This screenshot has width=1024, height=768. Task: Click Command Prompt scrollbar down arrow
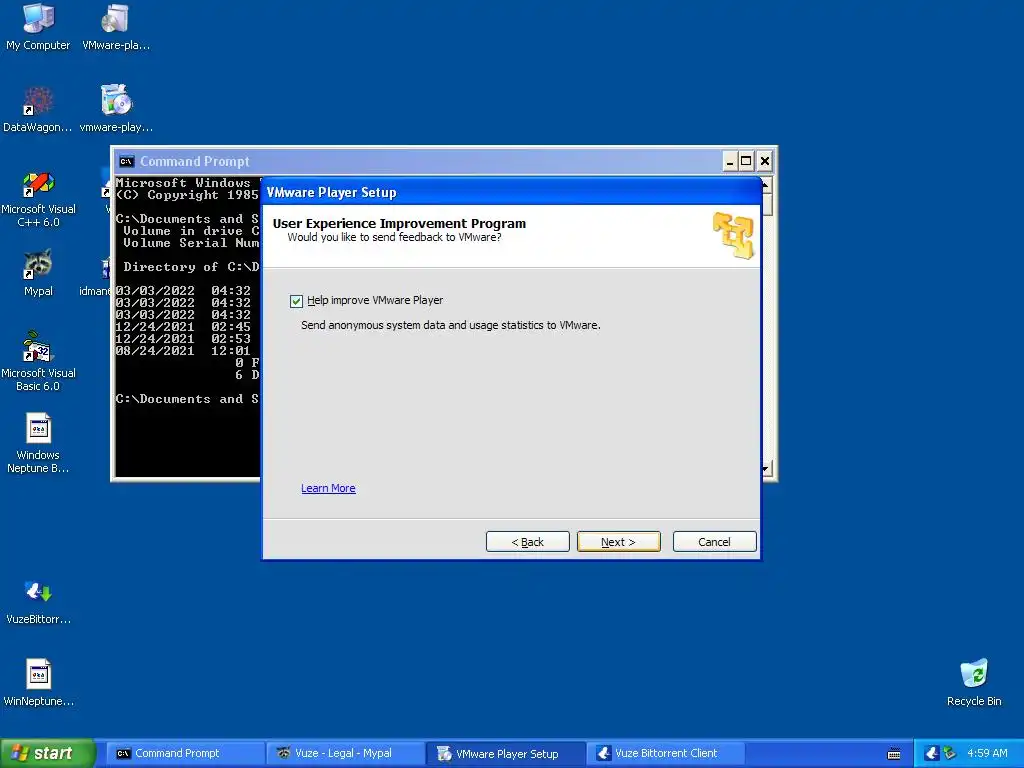tap(767, 469)
